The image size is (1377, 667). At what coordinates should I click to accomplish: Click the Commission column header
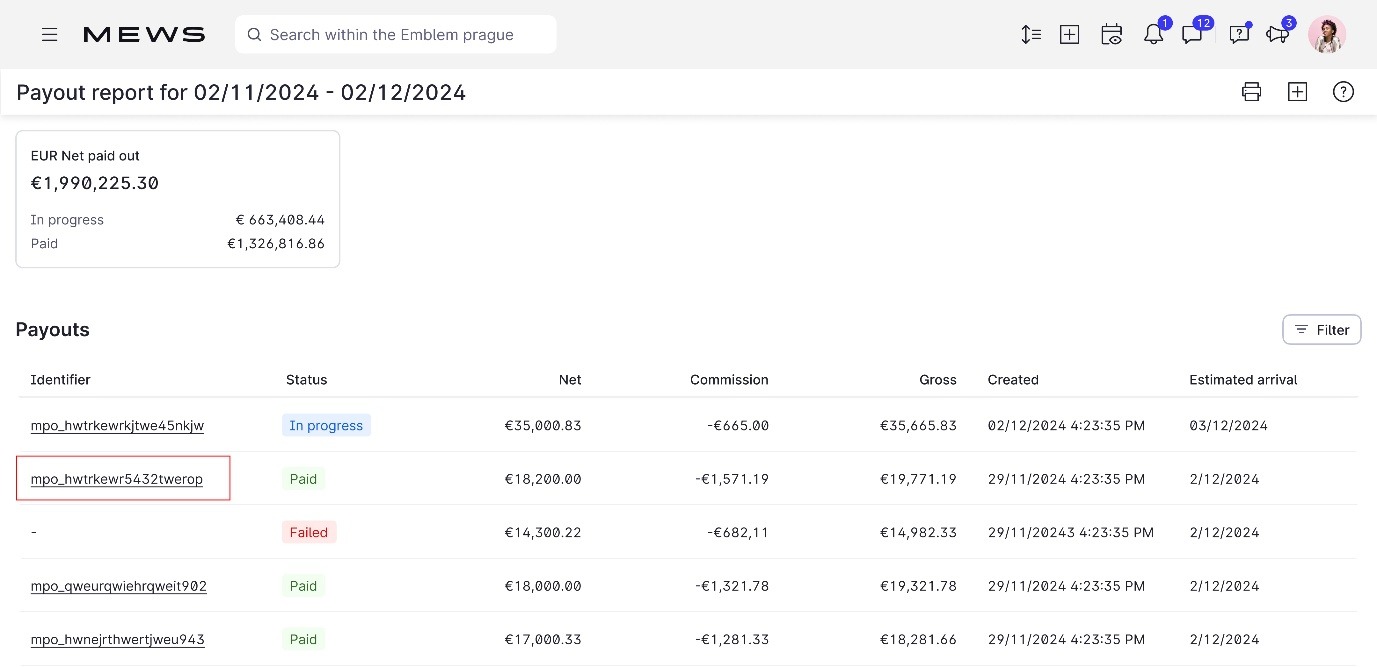click(729, 380)
